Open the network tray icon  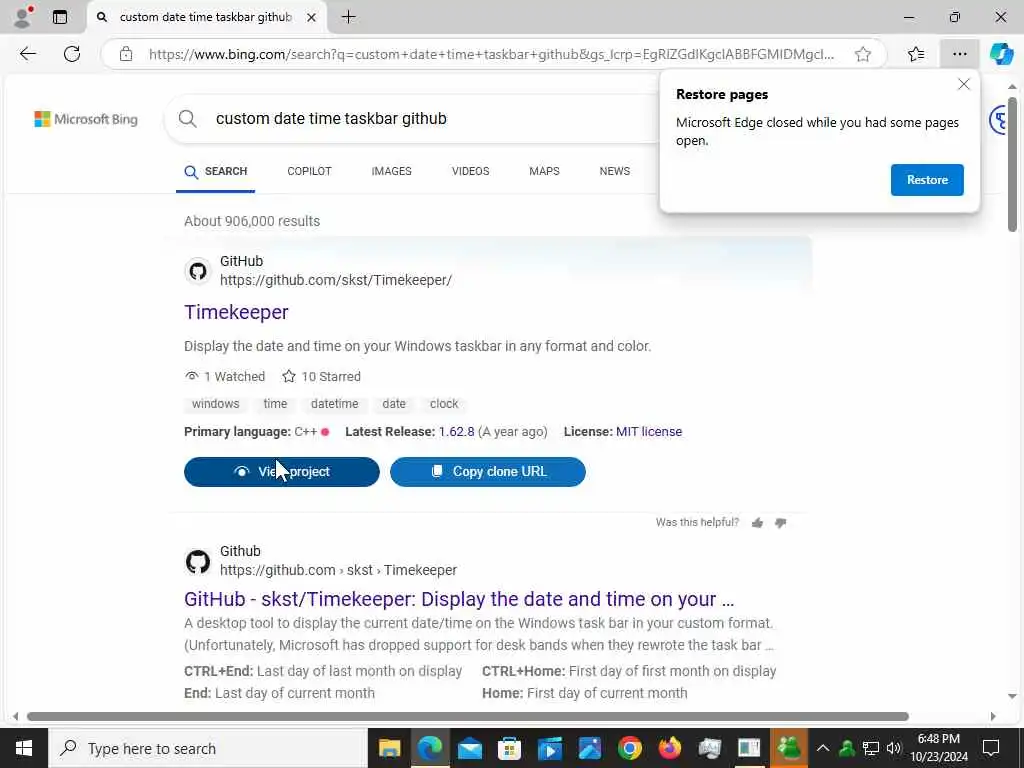[x=871, y=748]
